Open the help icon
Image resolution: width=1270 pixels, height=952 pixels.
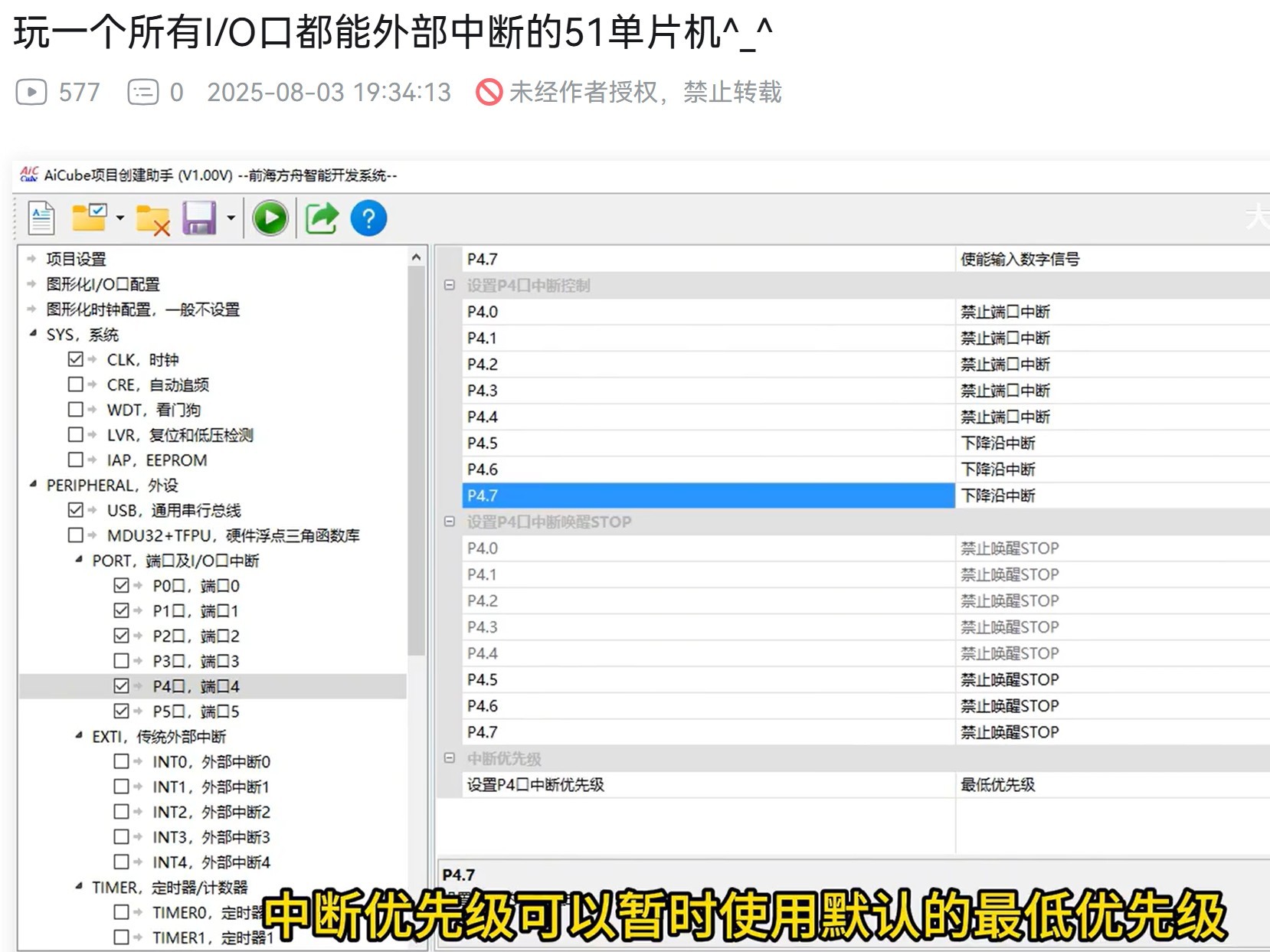click(368, 218)
